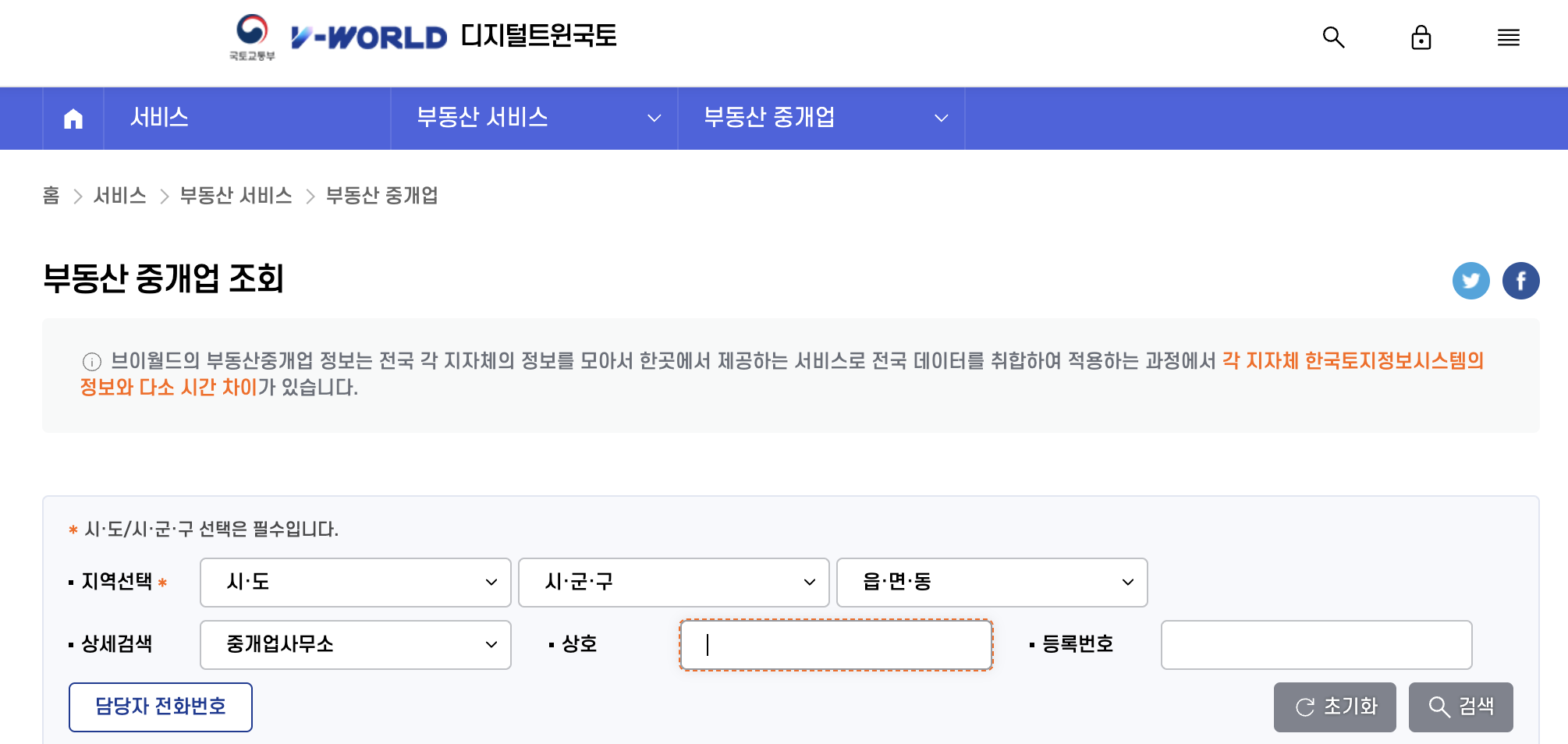Image resolution: width=1568 pixels, height=744 pixels.
Task: Click the 담당자 전화번호 button
Action: [x=161, y=707]
